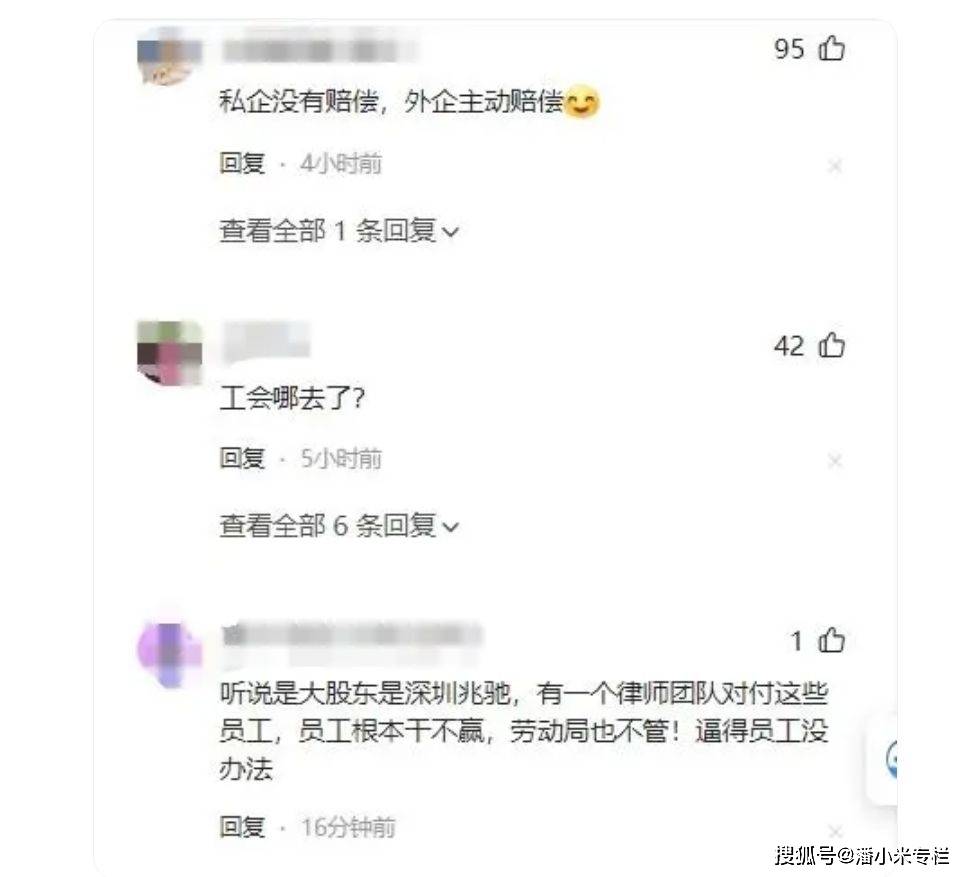Dismiss the 私企没有赔偿 comment with X
971x877 pixels.
(835, 165)
